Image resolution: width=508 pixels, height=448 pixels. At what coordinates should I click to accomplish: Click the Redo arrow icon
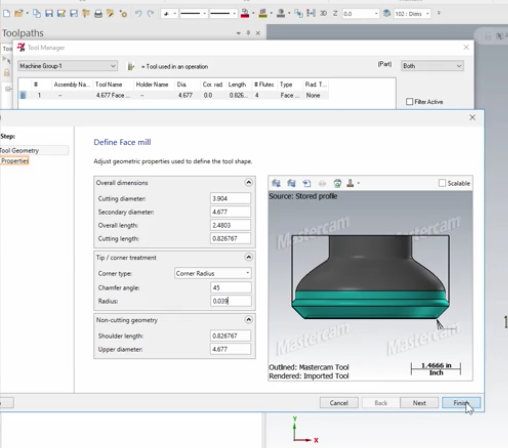tap(150, 14)
